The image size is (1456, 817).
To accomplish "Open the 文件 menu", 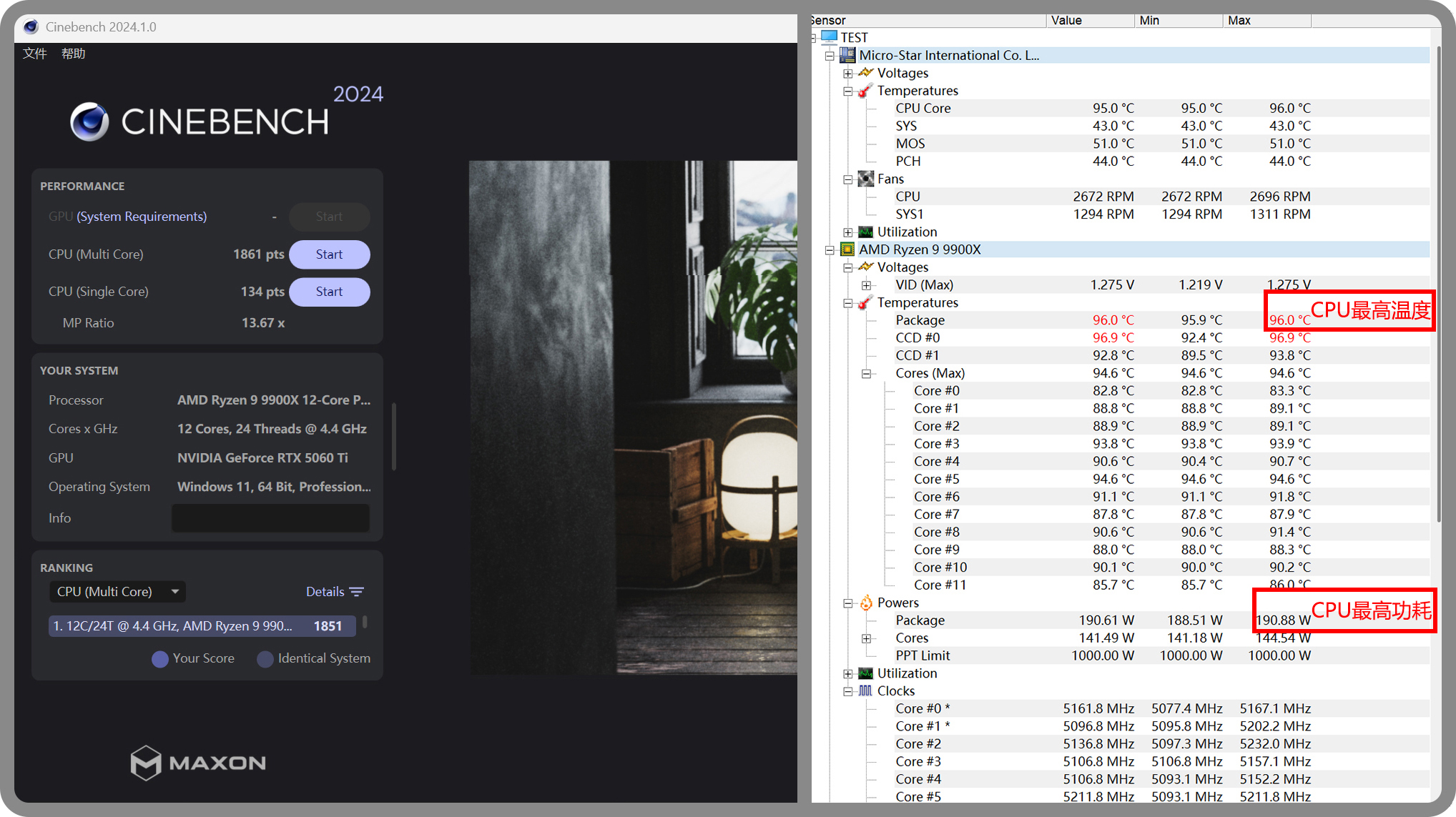I will click(34, 54).
